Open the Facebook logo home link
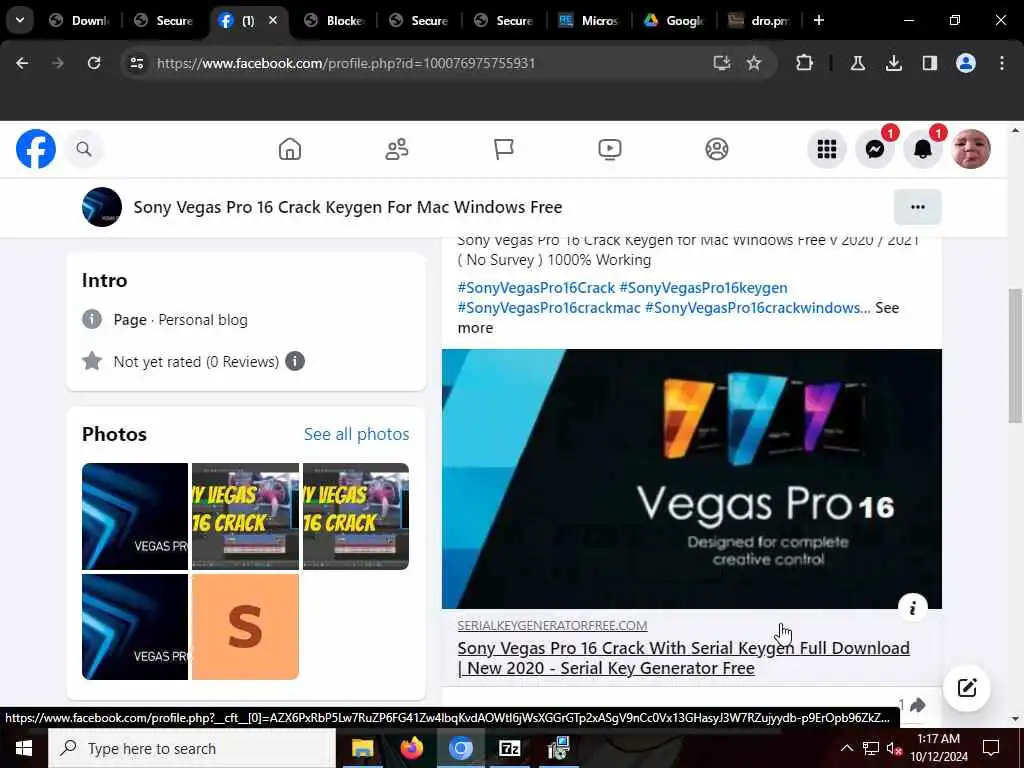This screenshot has height=768, width=1024. pos(36,149)
